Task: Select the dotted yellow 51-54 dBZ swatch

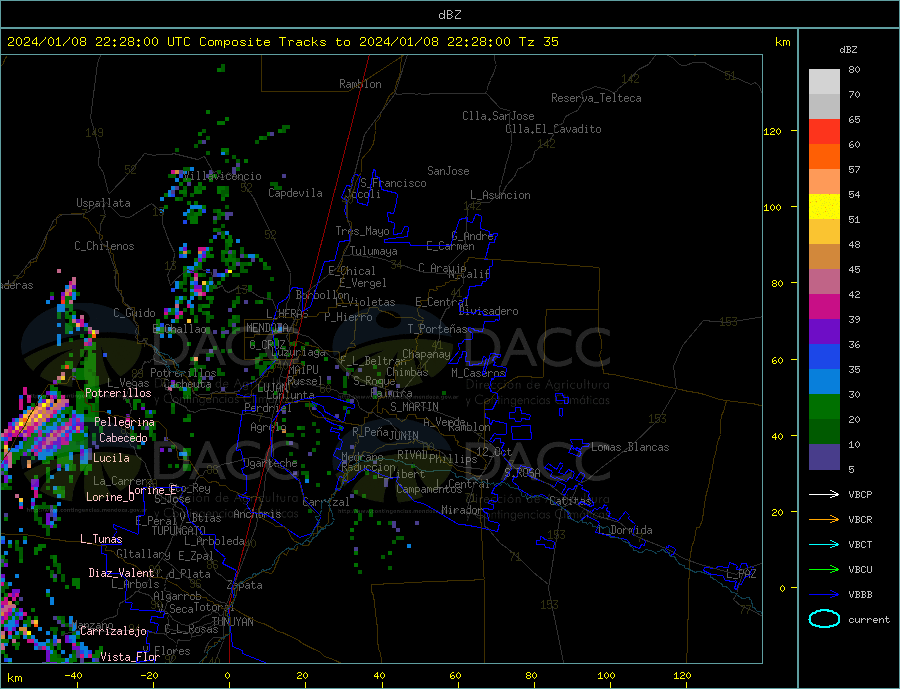Action: click(824, 207)
